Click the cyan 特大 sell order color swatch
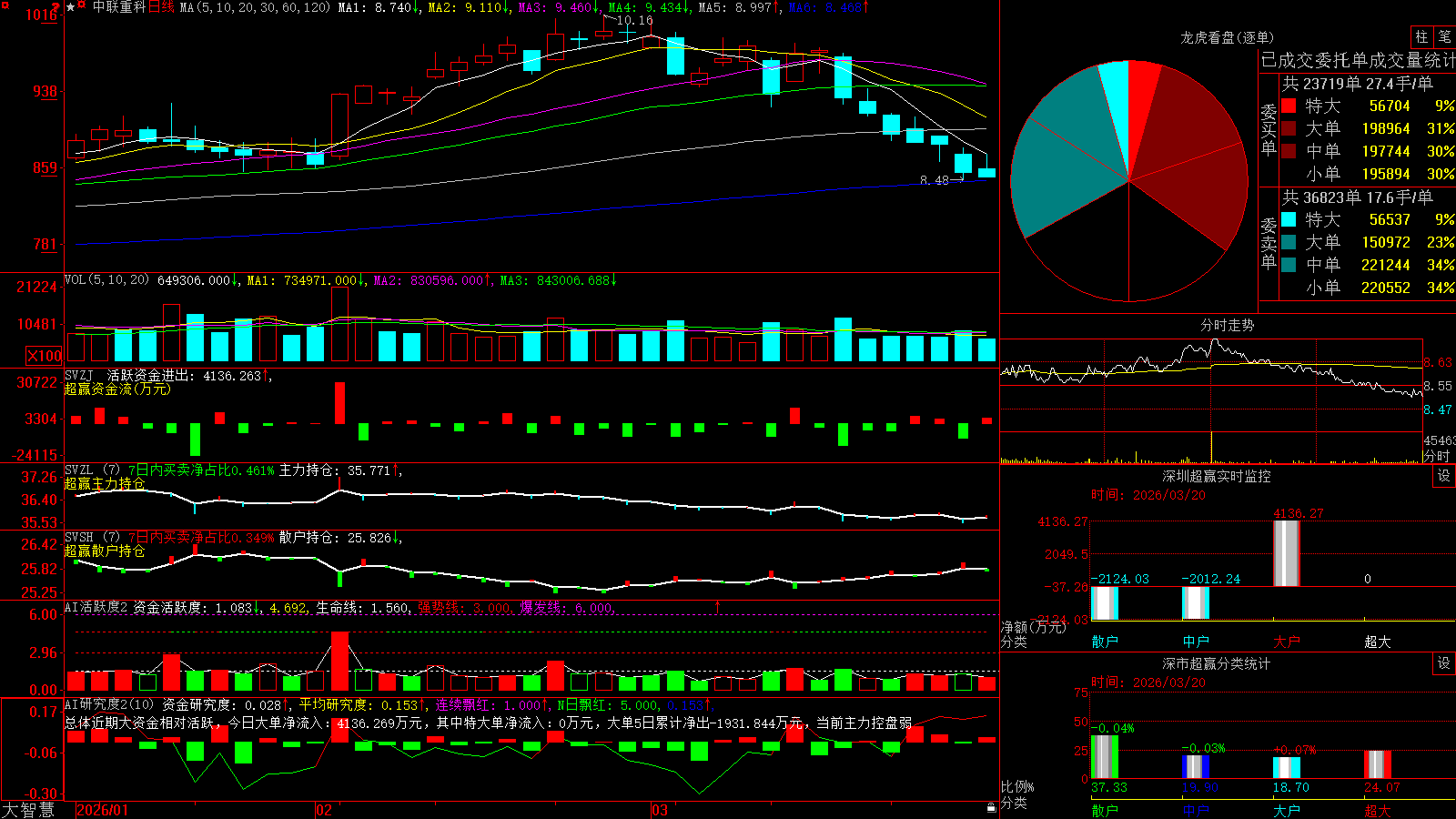 (x=1289, y=219)
